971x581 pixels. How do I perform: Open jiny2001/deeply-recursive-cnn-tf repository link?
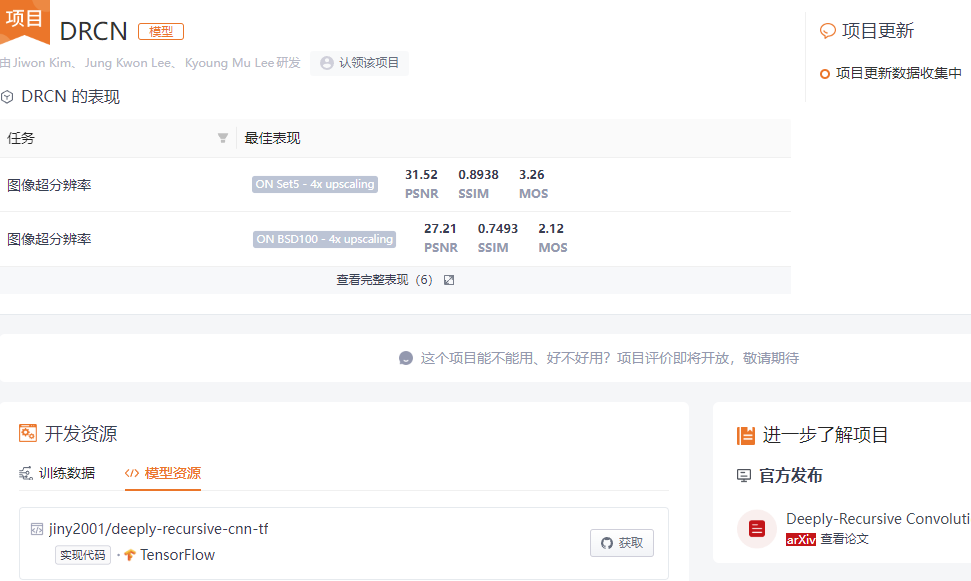pyautogui.click(x=159, y=529)
